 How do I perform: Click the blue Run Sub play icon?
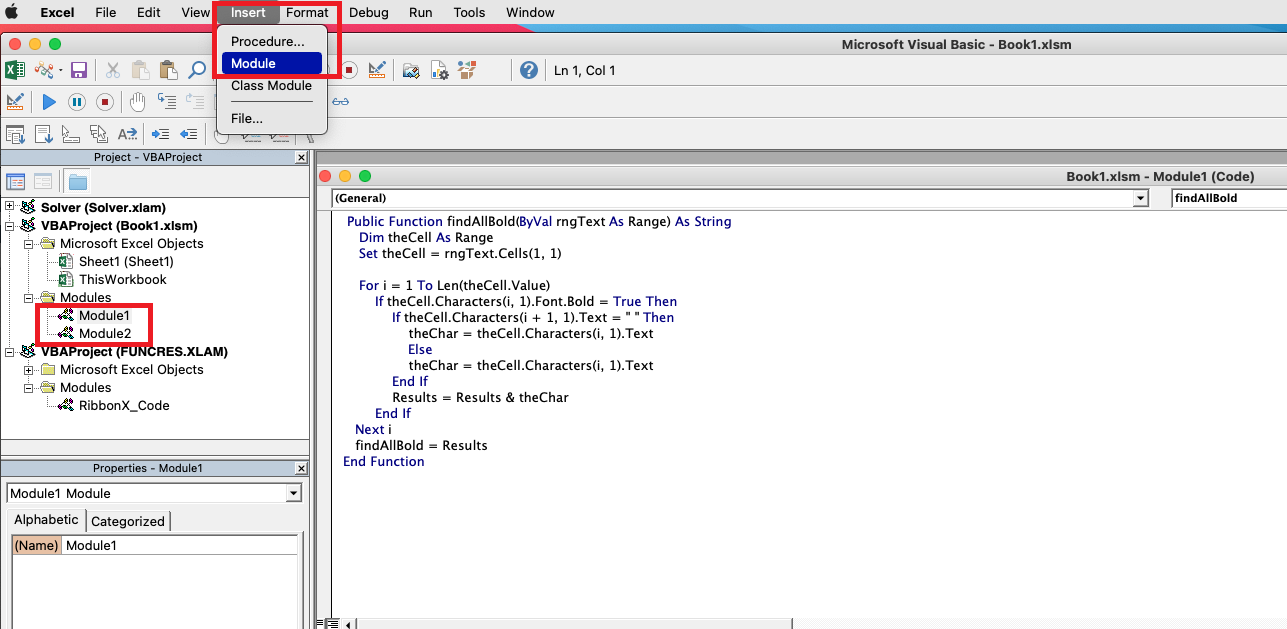(x=49, y=102)
